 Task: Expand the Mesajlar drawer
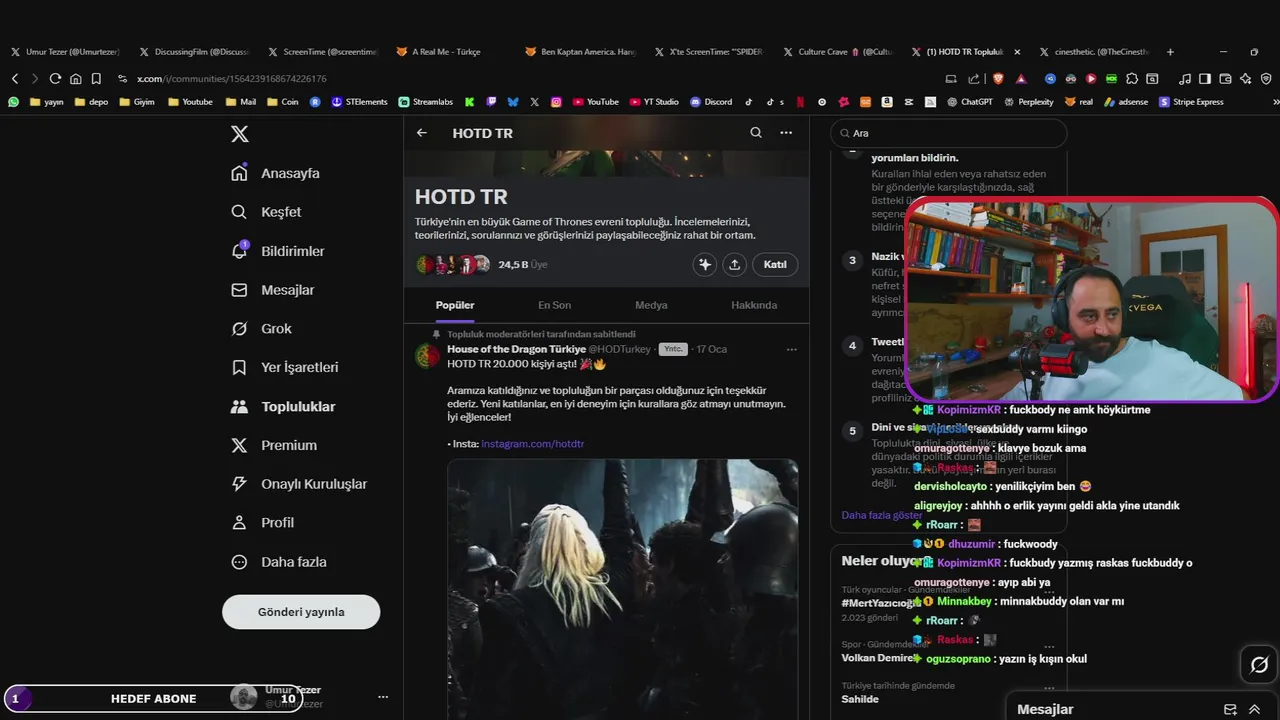(x=1254, y=709)
